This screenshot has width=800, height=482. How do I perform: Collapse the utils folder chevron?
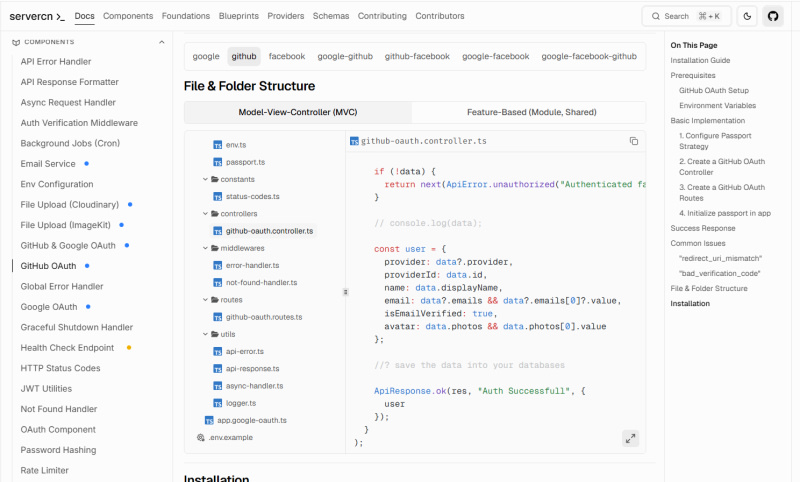coord(205,334)
